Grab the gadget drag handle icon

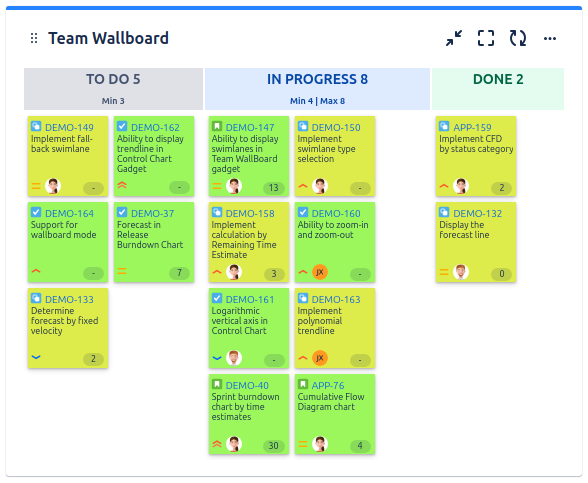click(34, 38)
